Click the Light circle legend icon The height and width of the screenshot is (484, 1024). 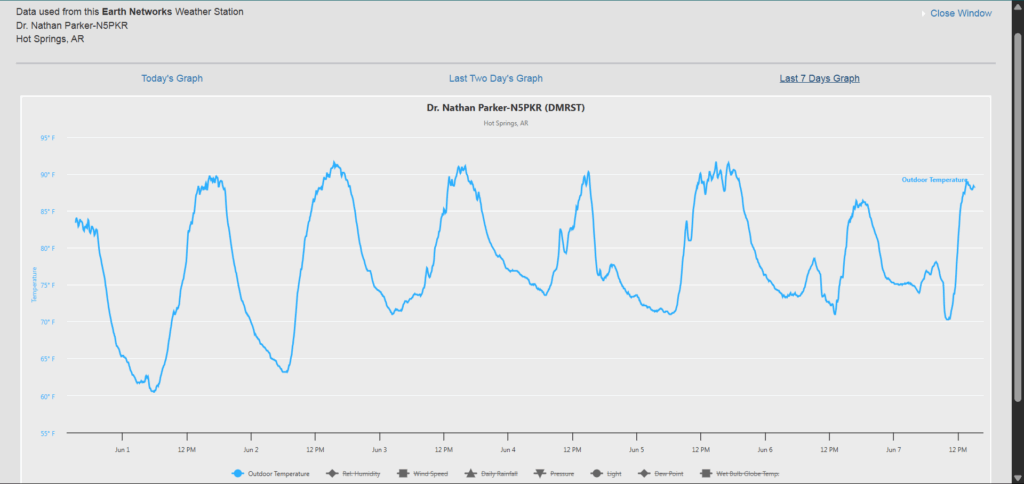(x=595, y=474)
